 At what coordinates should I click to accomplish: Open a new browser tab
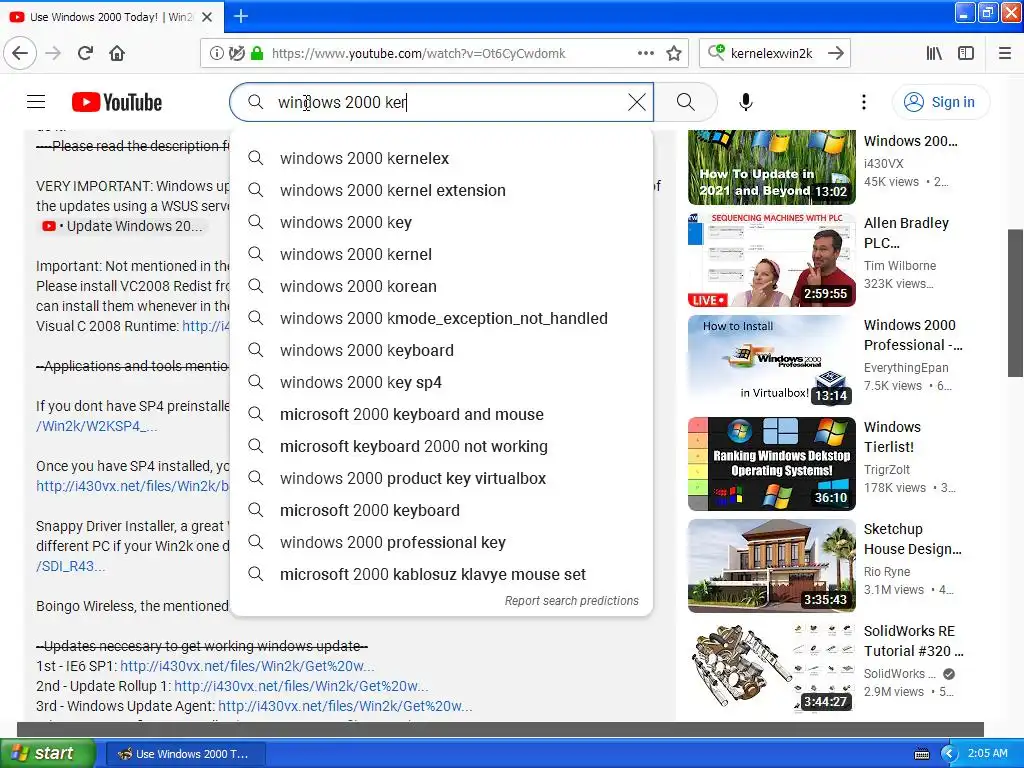click(240, 16)
